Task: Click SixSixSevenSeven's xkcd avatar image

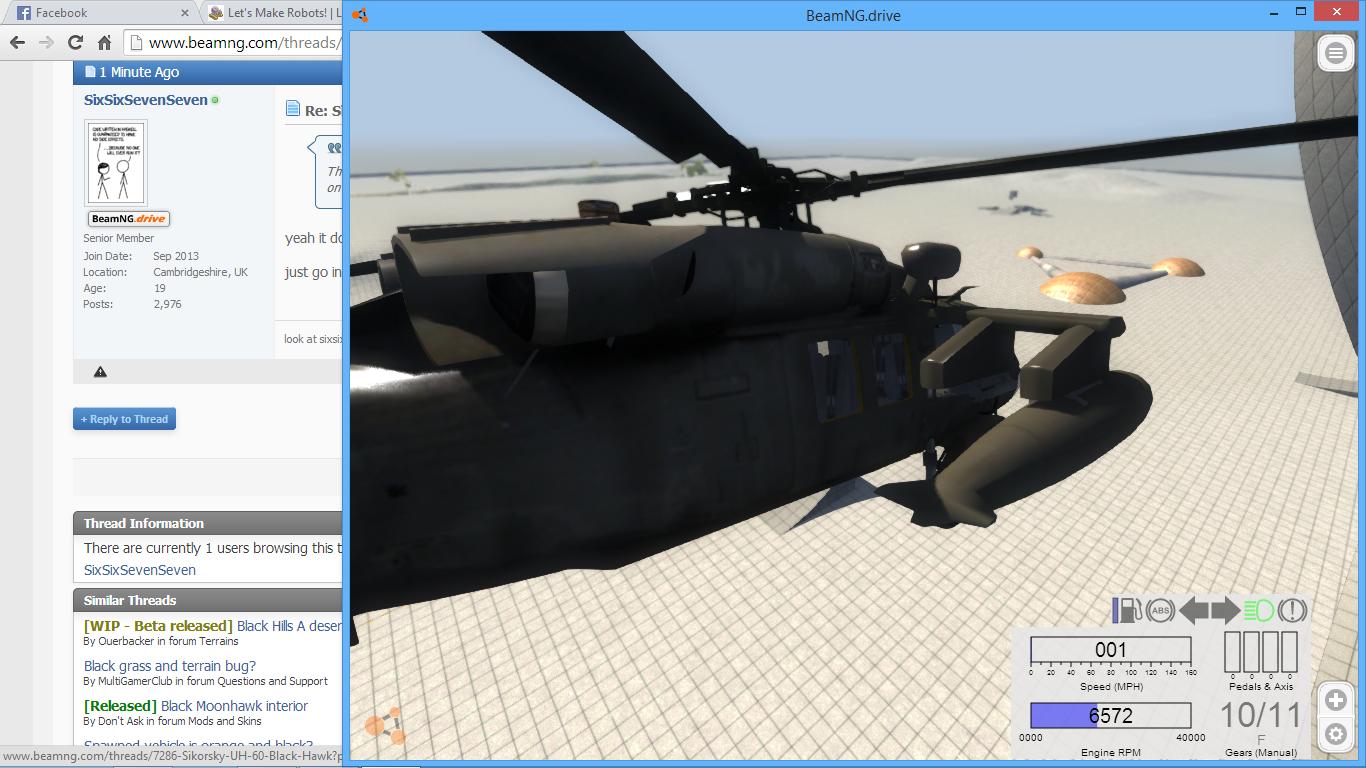Action: pos(116,163)
